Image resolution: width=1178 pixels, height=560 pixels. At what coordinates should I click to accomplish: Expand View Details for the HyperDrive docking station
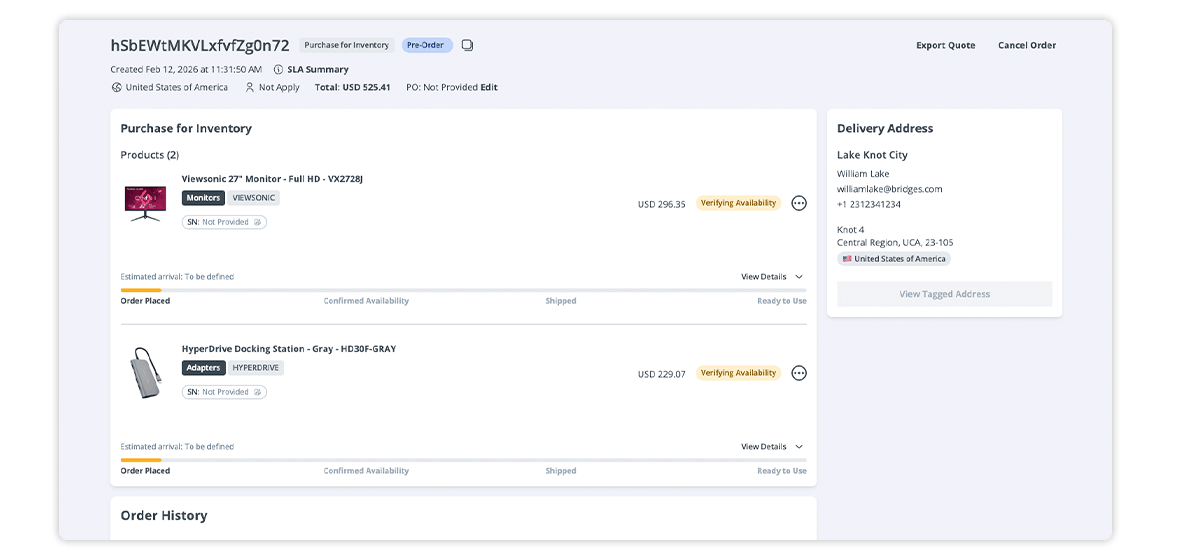coord(771,447)
